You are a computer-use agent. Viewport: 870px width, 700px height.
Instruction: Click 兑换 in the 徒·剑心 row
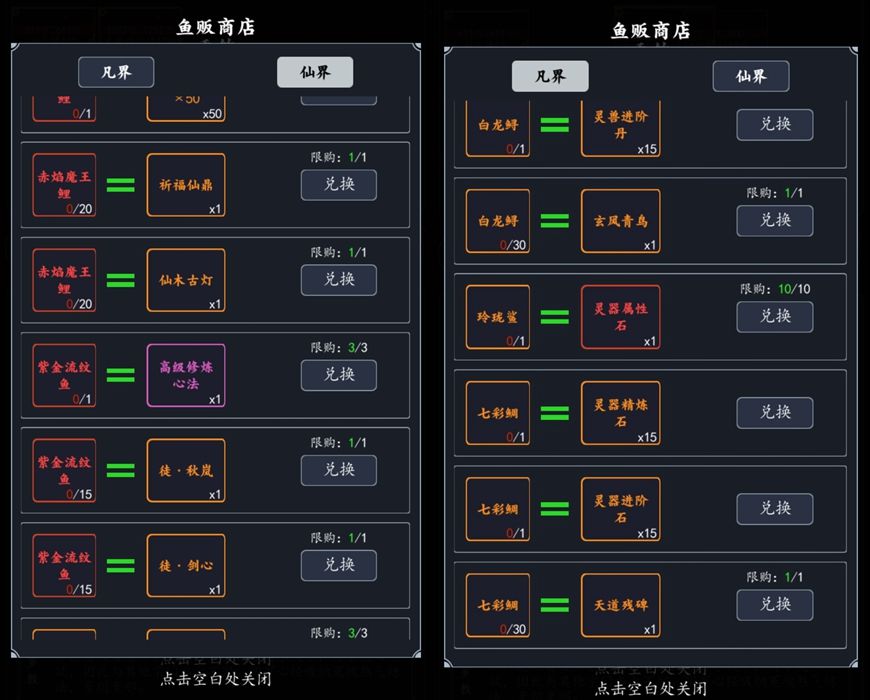point(339,565)
